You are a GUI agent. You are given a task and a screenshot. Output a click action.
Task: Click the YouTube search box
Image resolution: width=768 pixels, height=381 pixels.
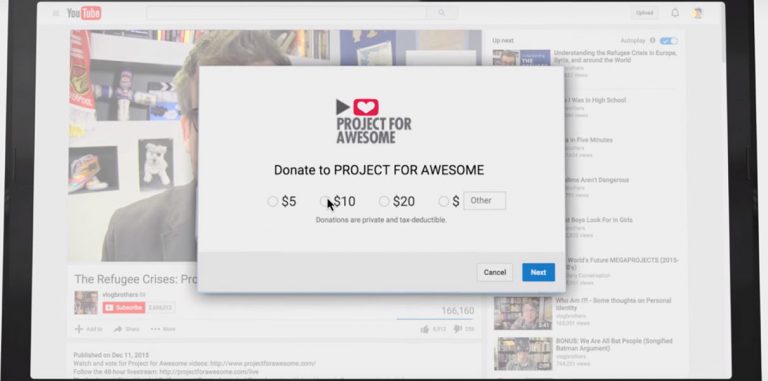pyautogui.click(x=287, y=13)
